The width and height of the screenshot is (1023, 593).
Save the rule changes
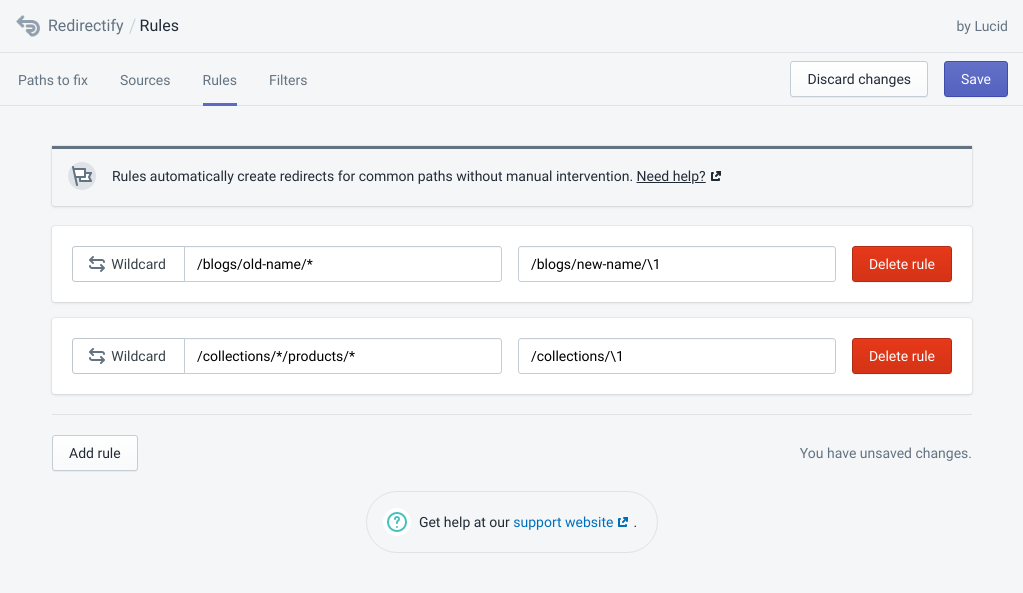[x=975, y=79]
